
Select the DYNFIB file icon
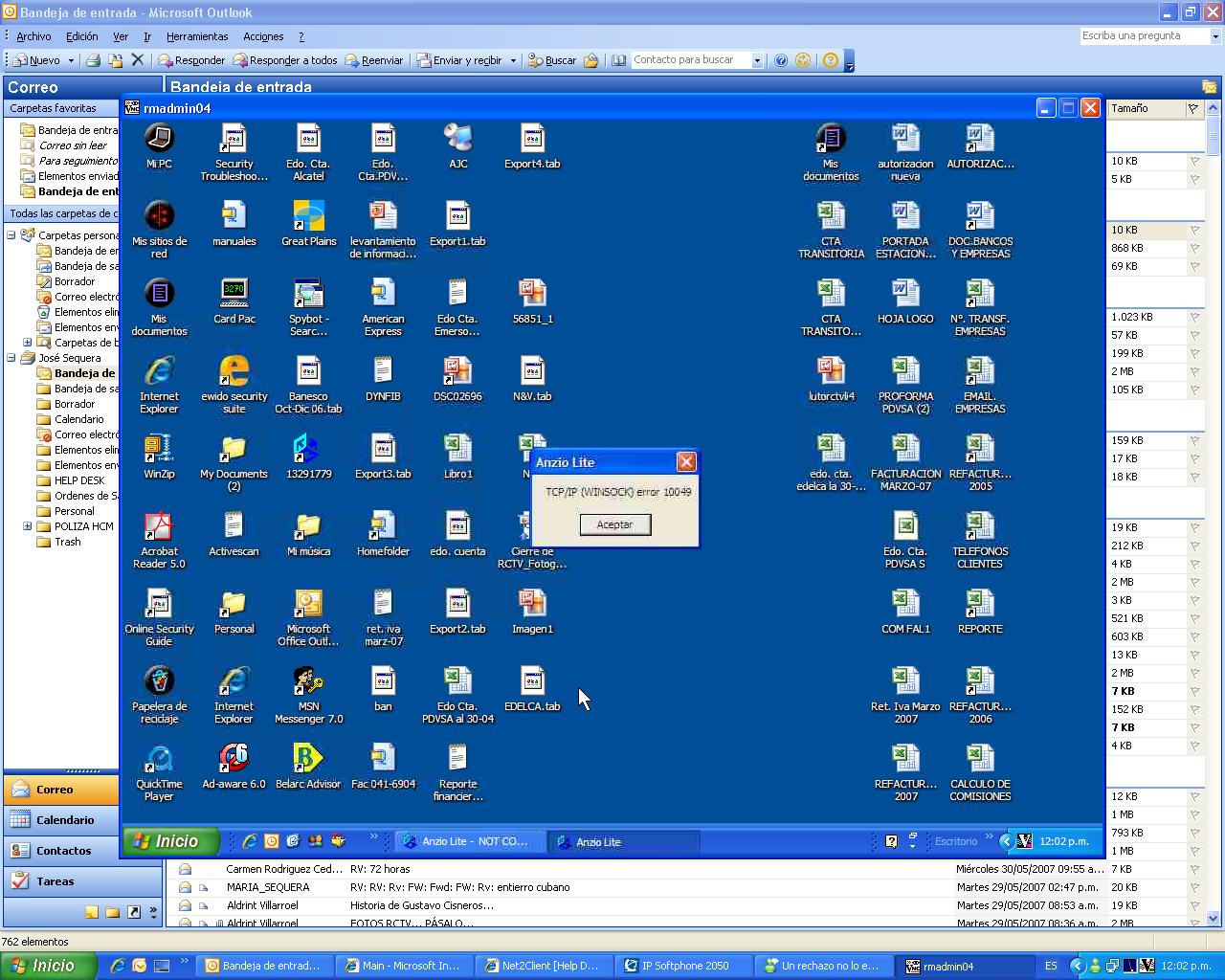point(383,379)
